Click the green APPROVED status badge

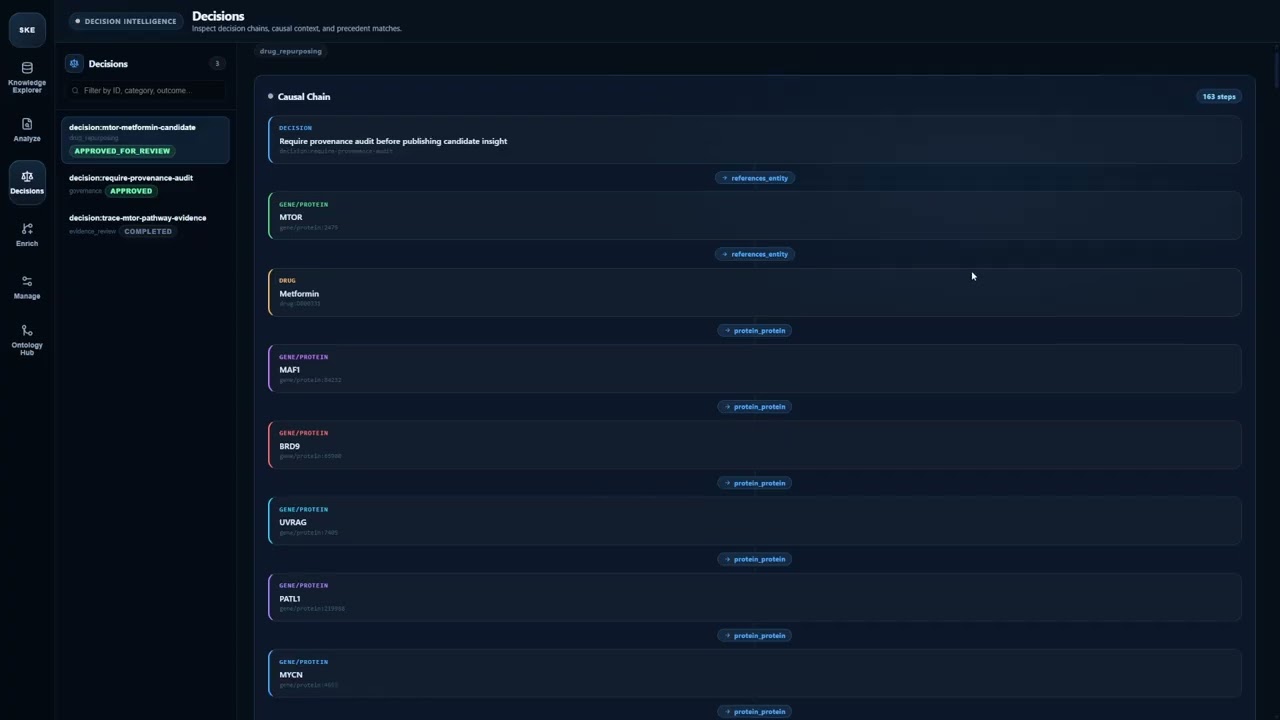click(131, 191)
